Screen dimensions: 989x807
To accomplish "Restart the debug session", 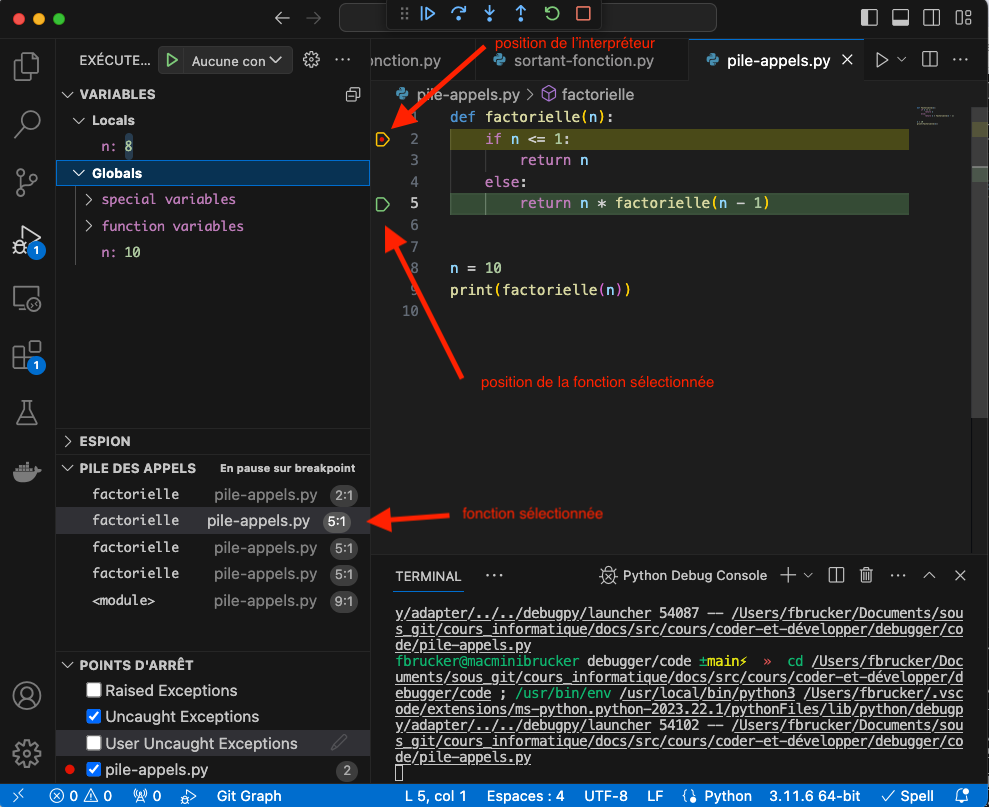I will 552,14.
